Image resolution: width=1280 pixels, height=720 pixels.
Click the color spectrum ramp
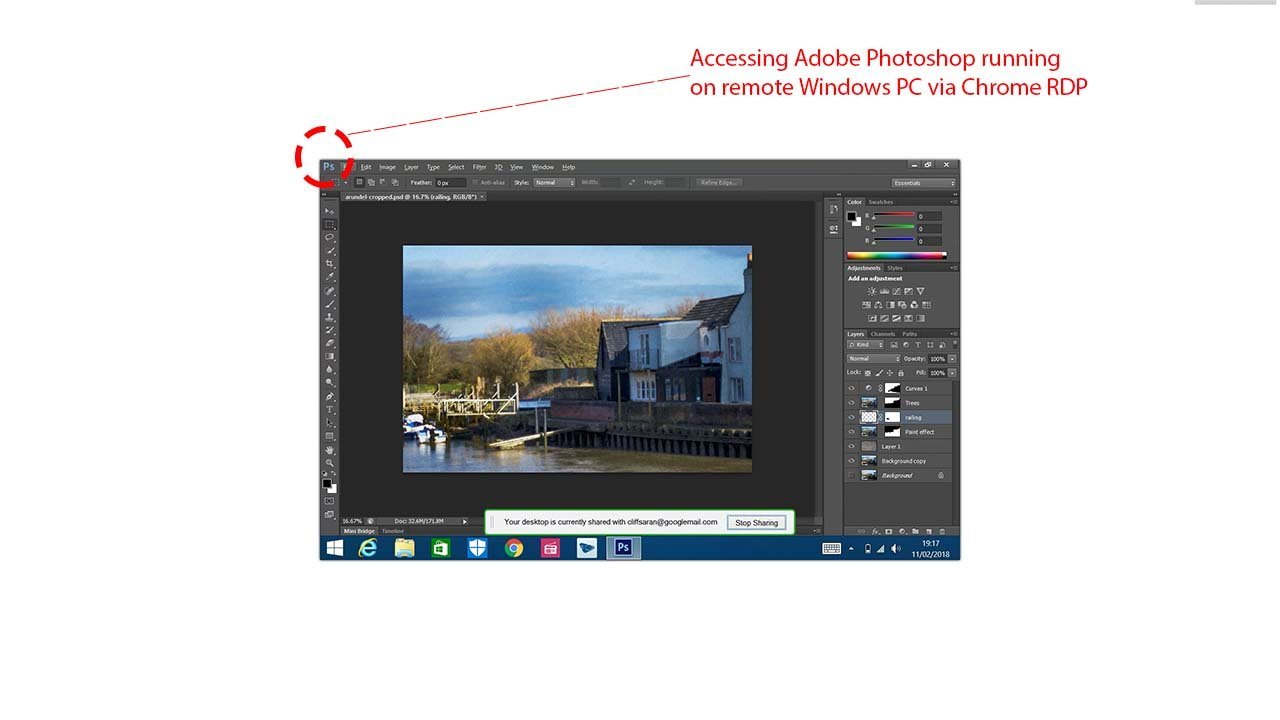coord(896,256)
